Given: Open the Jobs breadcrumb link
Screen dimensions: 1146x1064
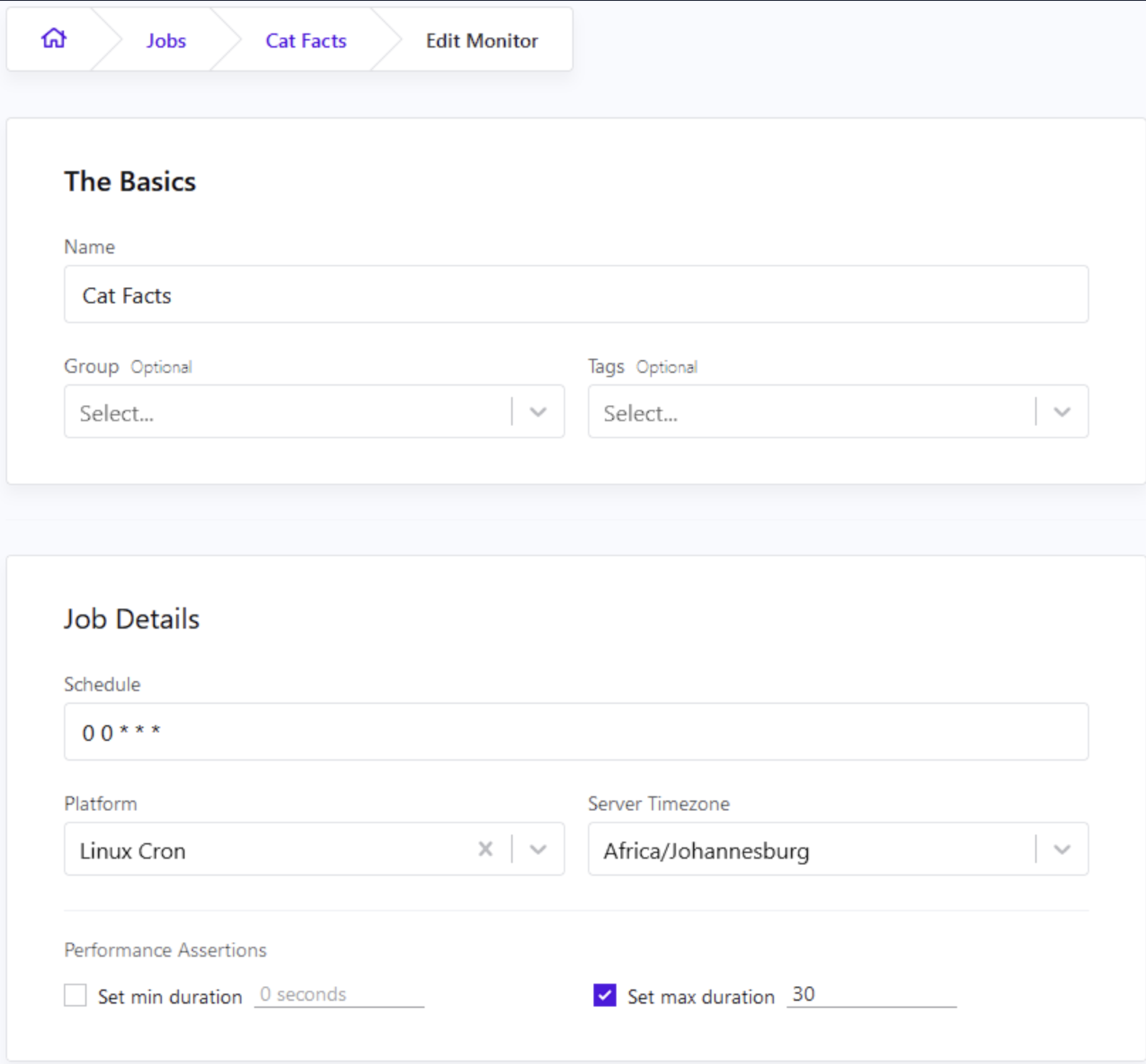Looking at the screenshot, I should [x=166, y=41].
